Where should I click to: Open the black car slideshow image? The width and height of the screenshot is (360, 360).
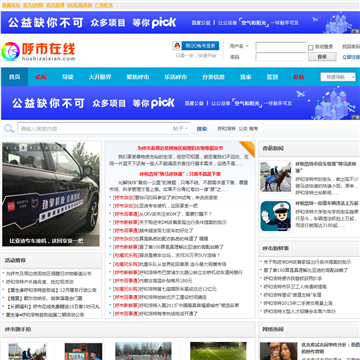(x=51, y=194)
